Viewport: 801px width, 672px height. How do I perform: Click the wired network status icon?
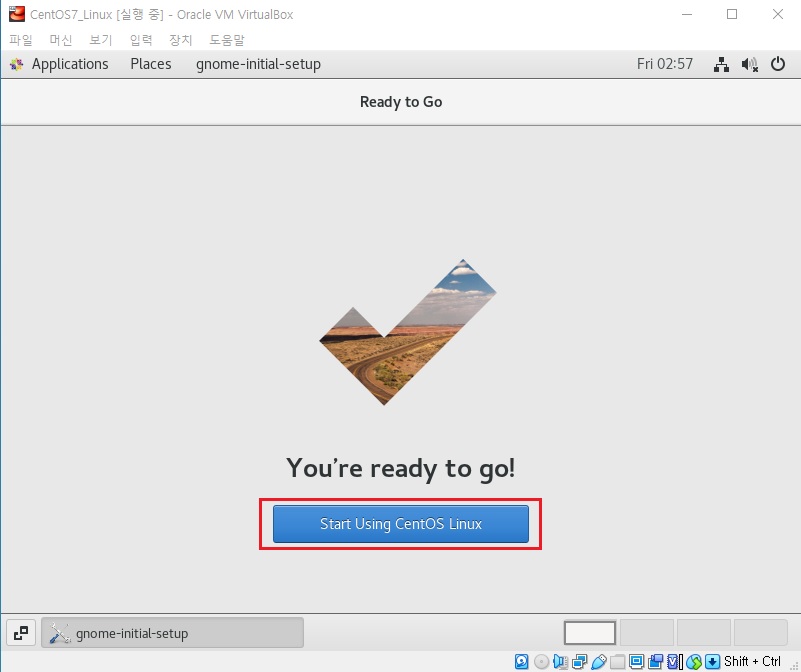[721, 64]
